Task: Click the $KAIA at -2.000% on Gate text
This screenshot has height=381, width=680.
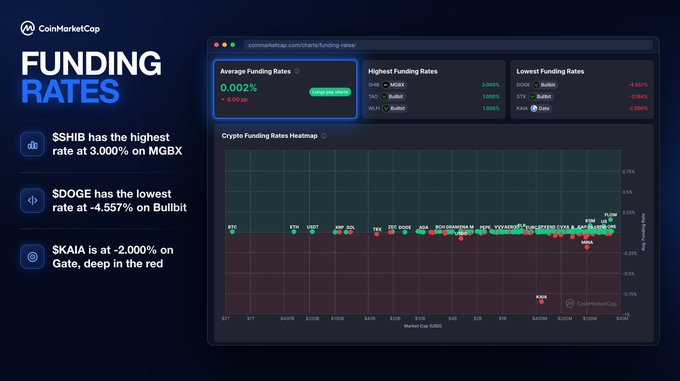Action: [113, 257]
